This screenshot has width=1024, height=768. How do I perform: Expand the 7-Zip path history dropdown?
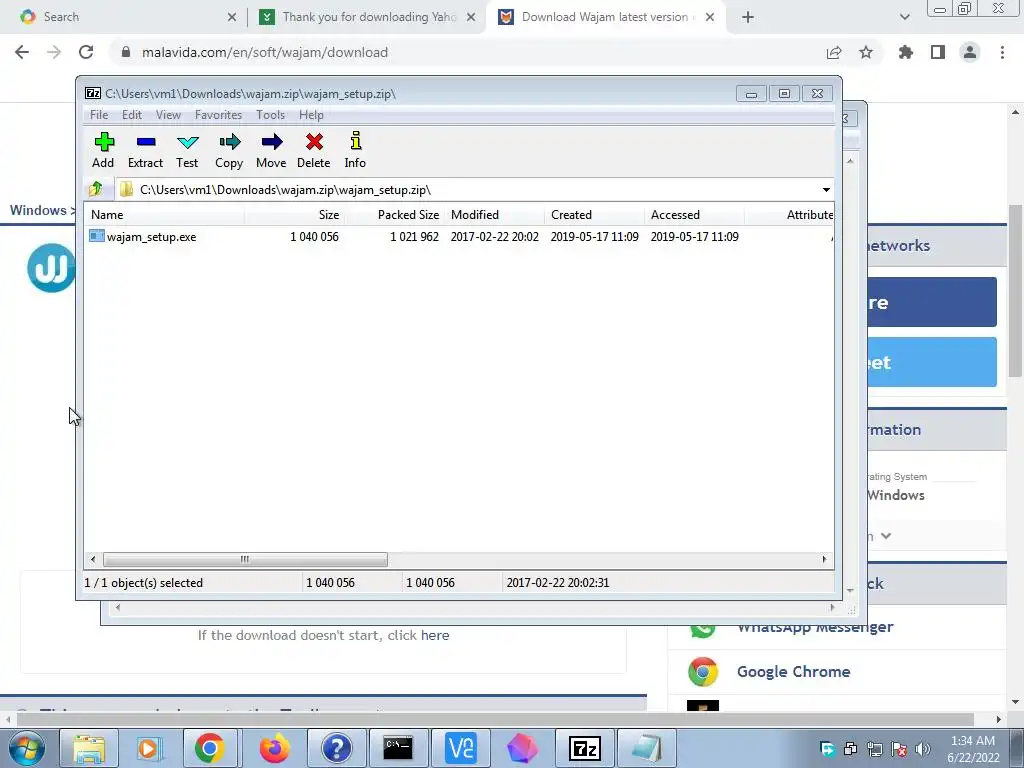pos(826,190)
